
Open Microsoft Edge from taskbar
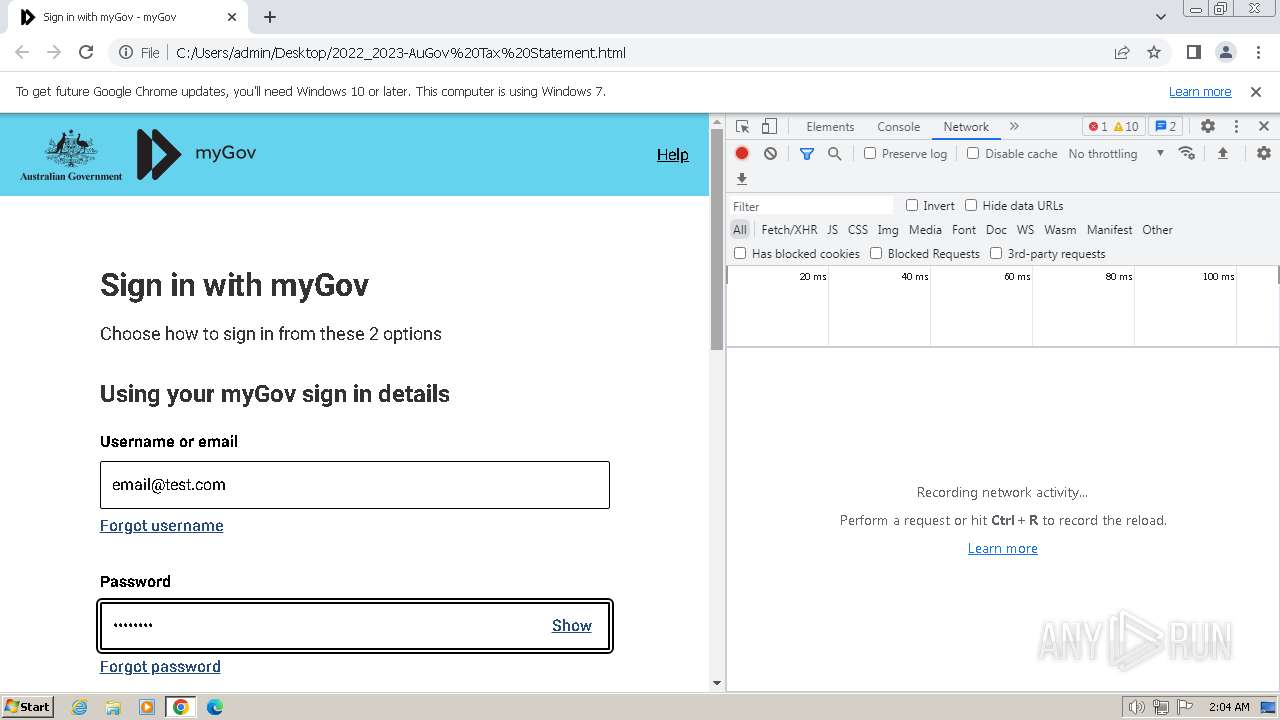pos(214,707)
